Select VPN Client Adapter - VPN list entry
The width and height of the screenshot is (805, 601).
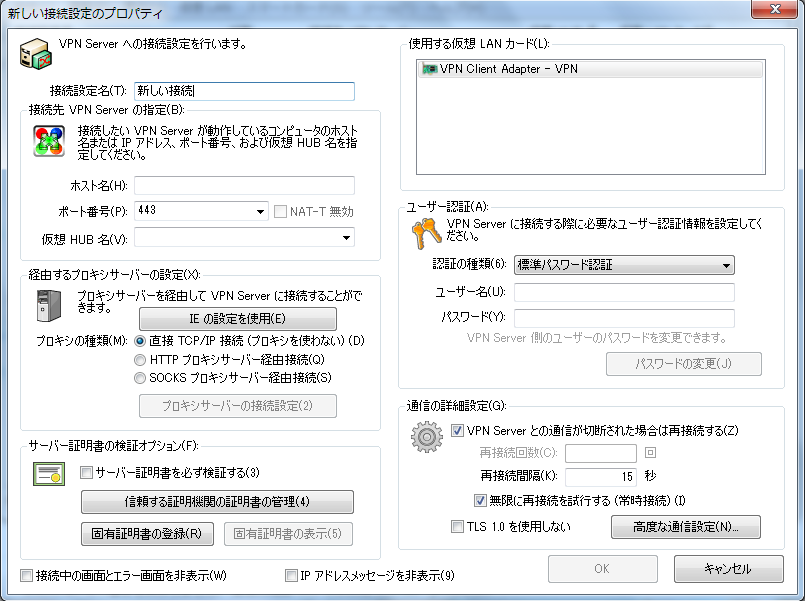(x=590, y=69)
